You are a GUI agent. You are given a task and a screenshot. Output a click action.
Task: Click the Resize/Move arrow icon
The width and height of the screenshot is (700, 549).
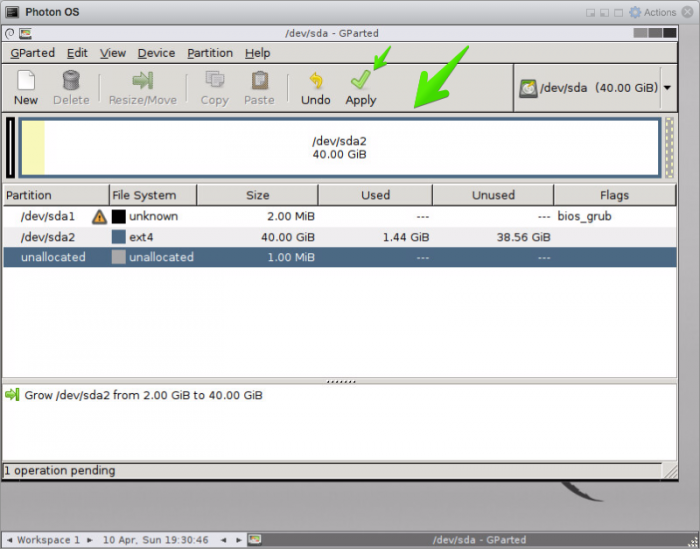[x=143, y=80]
